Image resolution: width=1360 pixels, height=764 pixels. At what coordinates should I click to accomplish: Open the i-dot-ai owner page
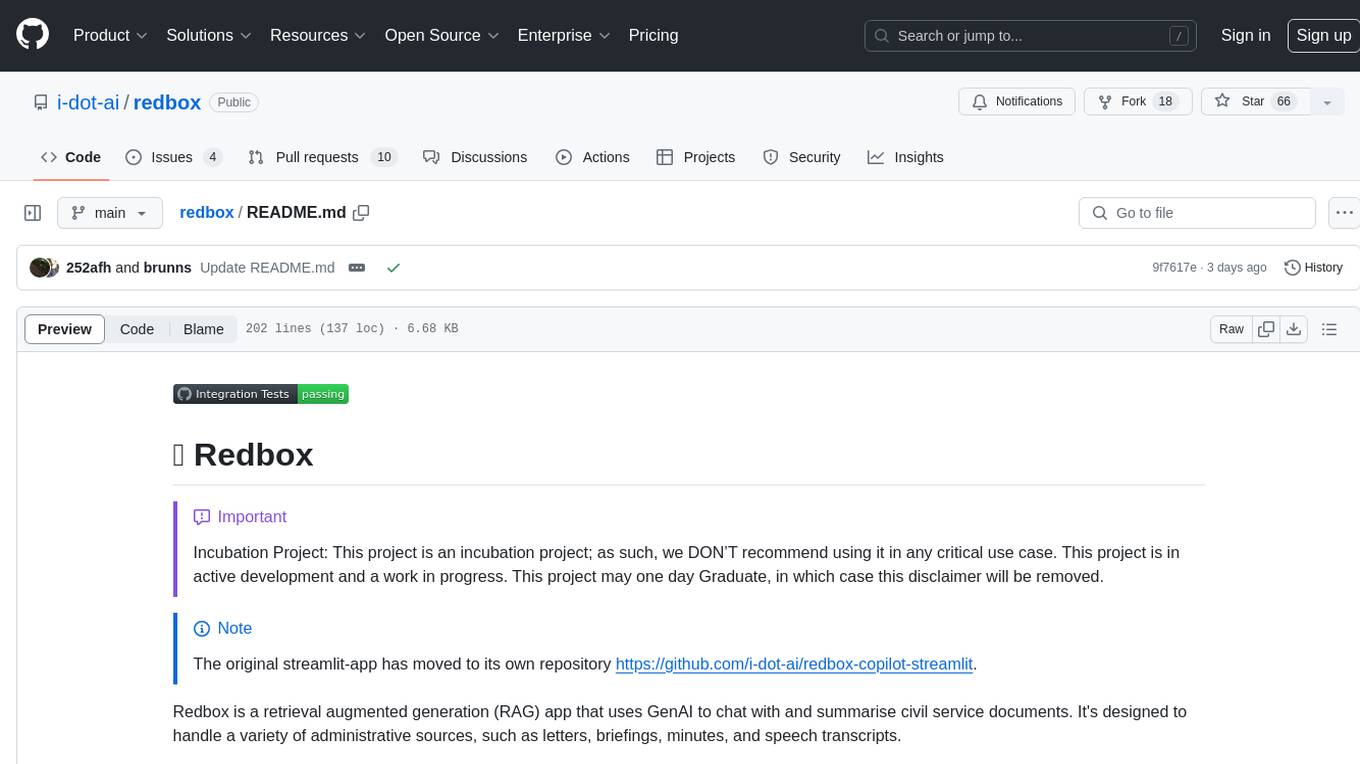88,102
